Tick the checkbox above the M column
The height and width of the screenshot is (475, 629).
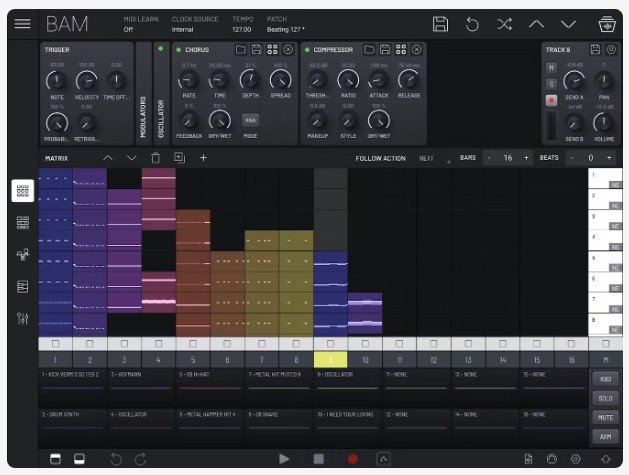tap(606, 344)
